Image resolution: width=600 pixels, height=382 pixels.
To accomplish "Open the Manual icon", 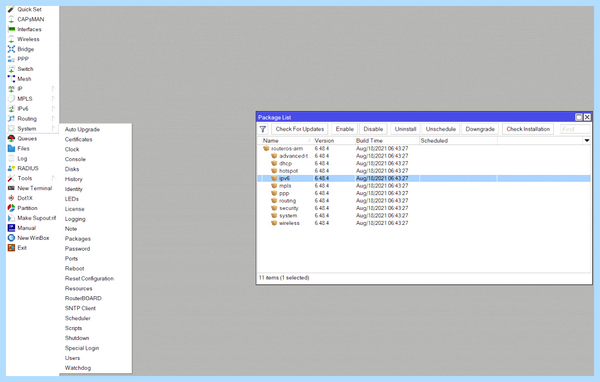I will (11, 228).
